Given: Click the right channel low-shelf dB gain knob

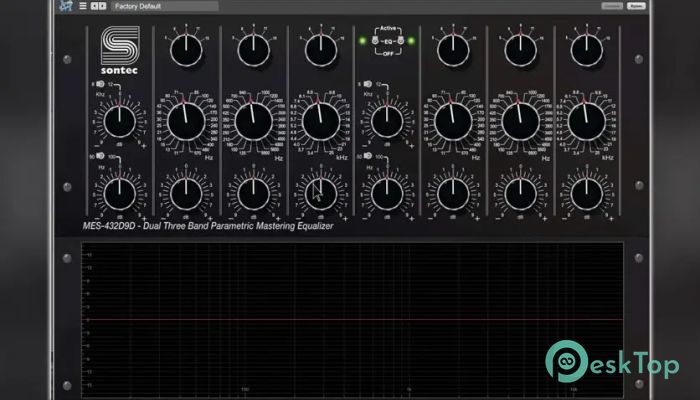Looking at the screenshot, I should point(386,190).
